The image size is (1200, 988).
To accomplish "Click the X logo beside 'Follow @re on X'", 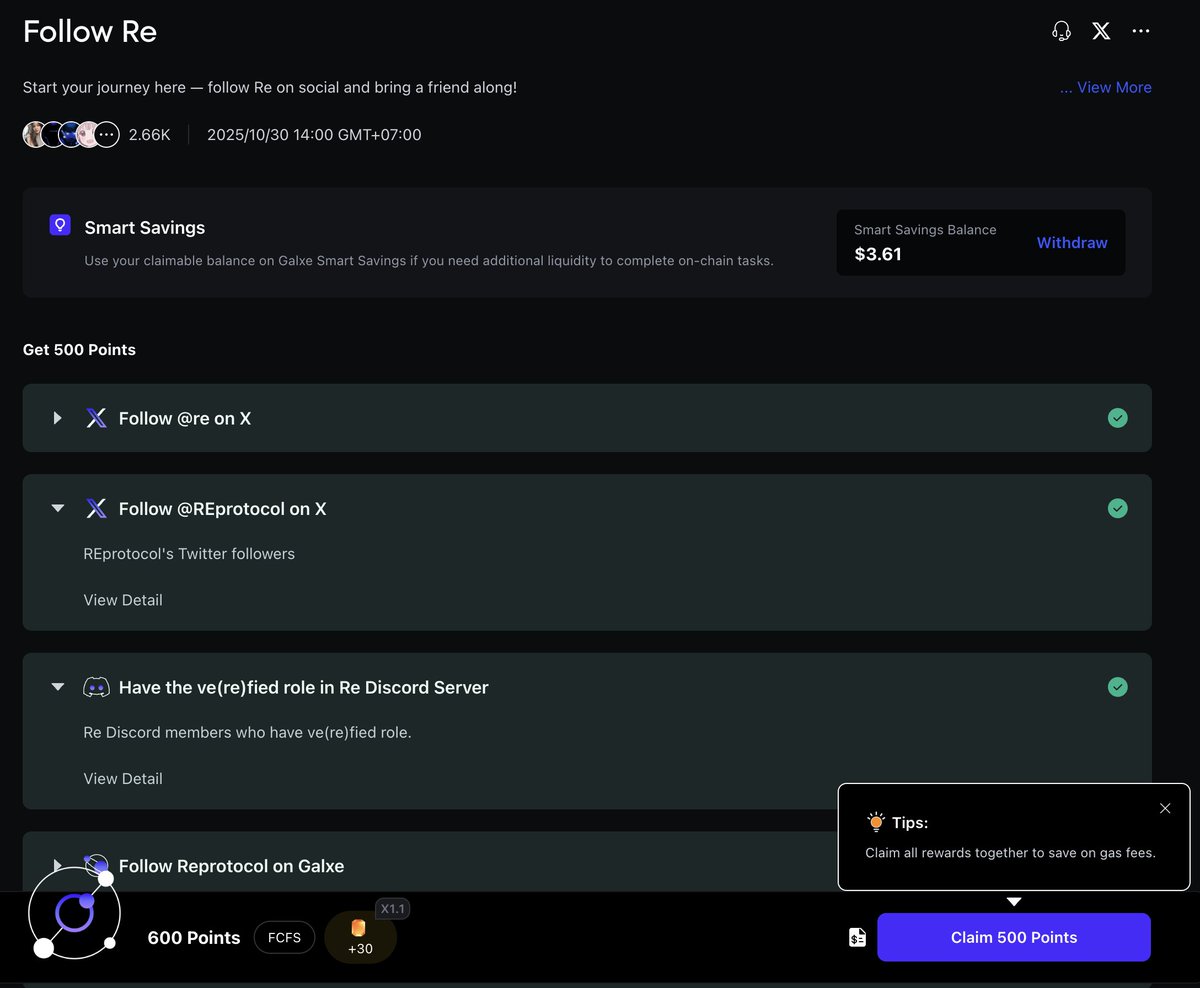I will click(95, 418).
